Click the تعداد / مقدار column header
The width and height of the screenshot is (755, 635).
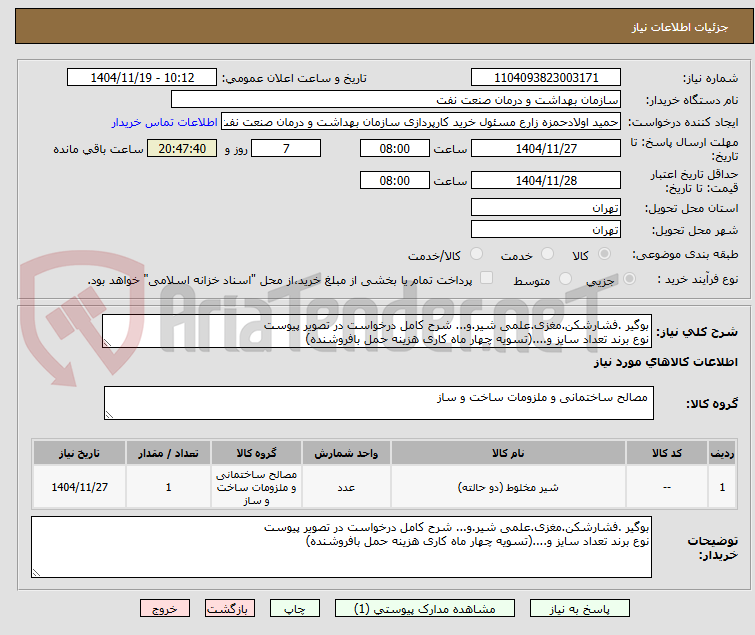(168, 453)
